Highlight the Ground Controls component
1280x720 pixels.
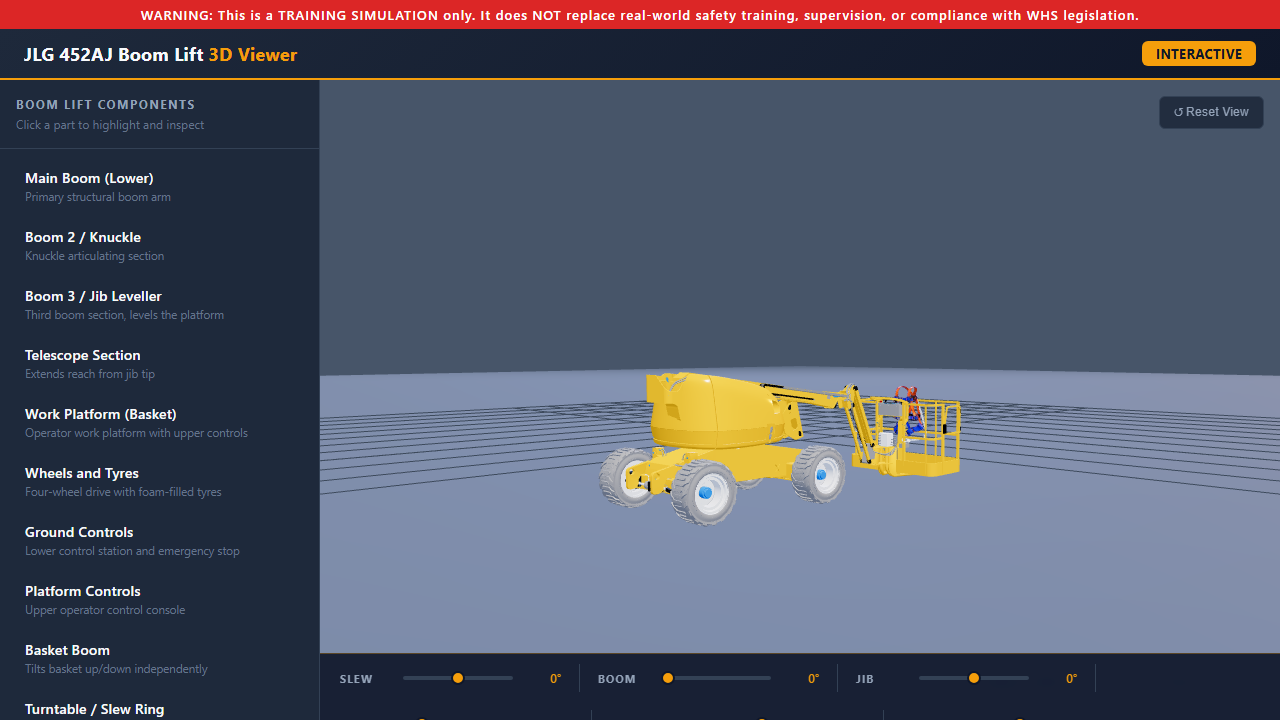(160, 541)
